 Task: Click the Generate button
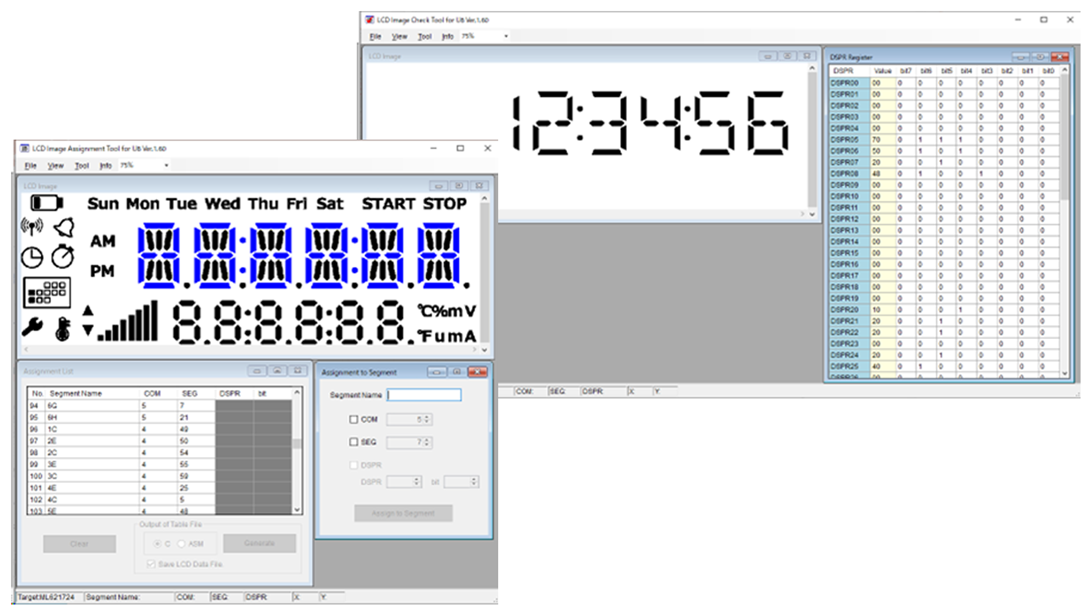click(259, 543)
